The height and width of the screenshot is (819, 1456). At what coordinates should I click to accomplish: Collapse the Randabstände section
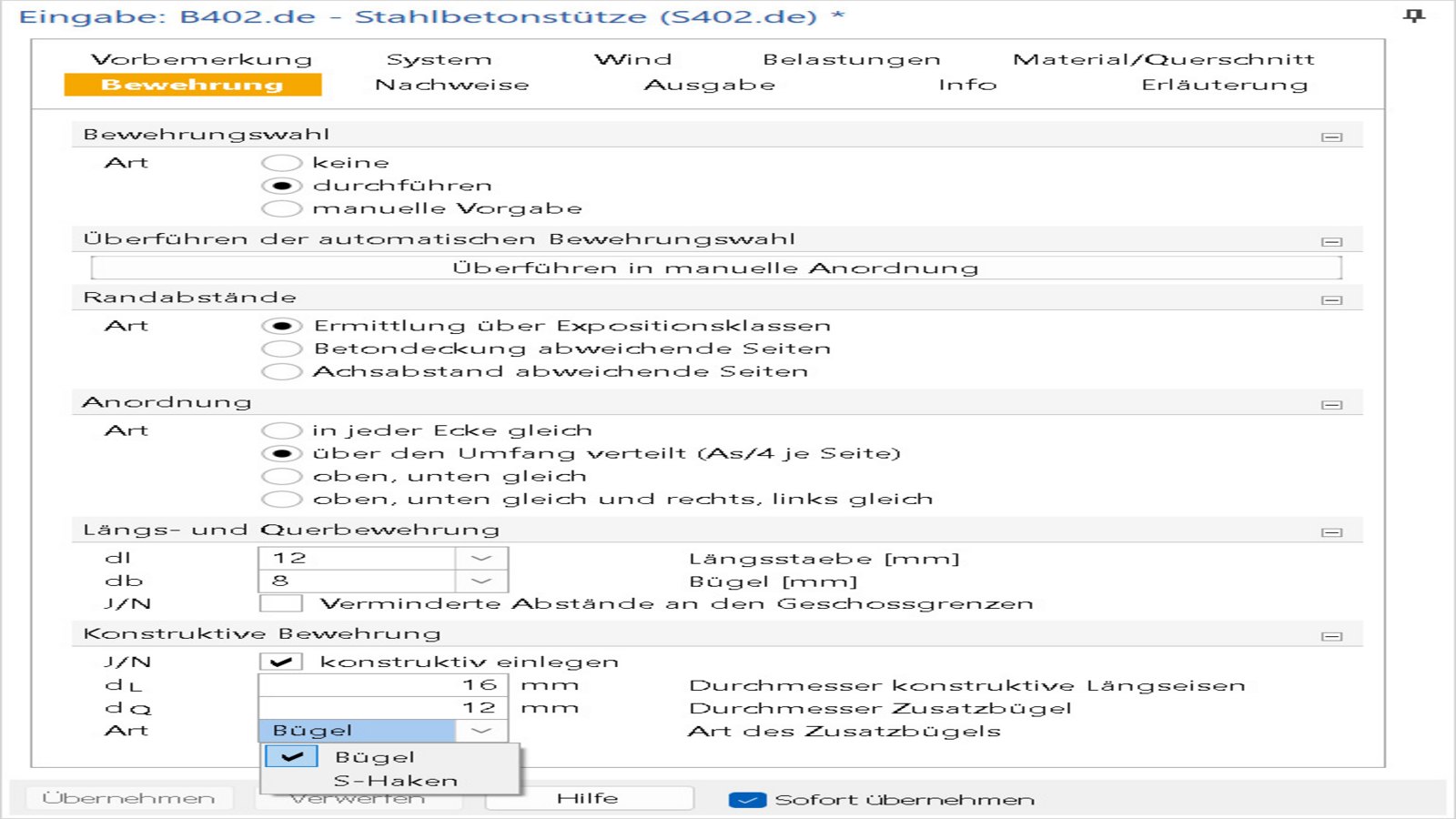click(1331, 299)
